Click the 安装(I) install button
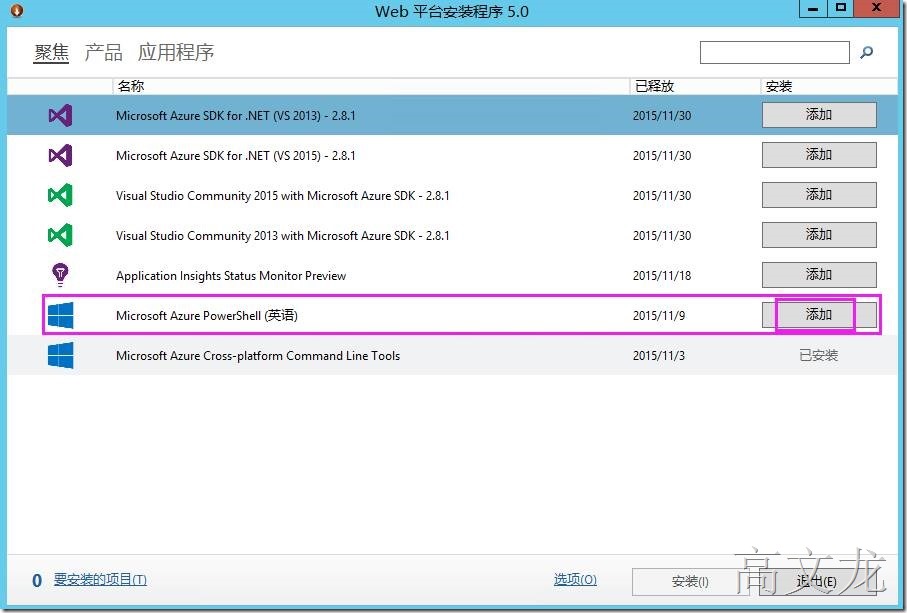The height and width of the screenshot is (613, 907). pyautogui.click(x=690, y=581)
